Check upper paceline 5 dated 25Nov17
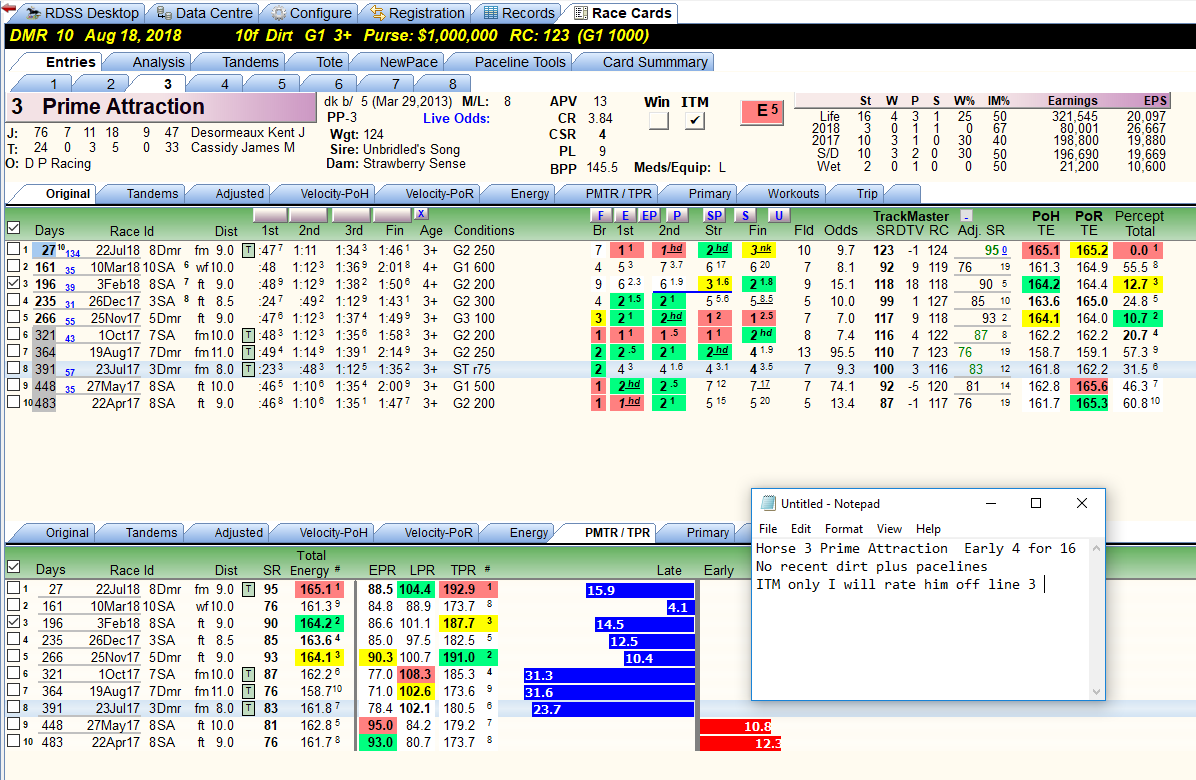The height and width of the screenshot is (780, 1196). 13,317
